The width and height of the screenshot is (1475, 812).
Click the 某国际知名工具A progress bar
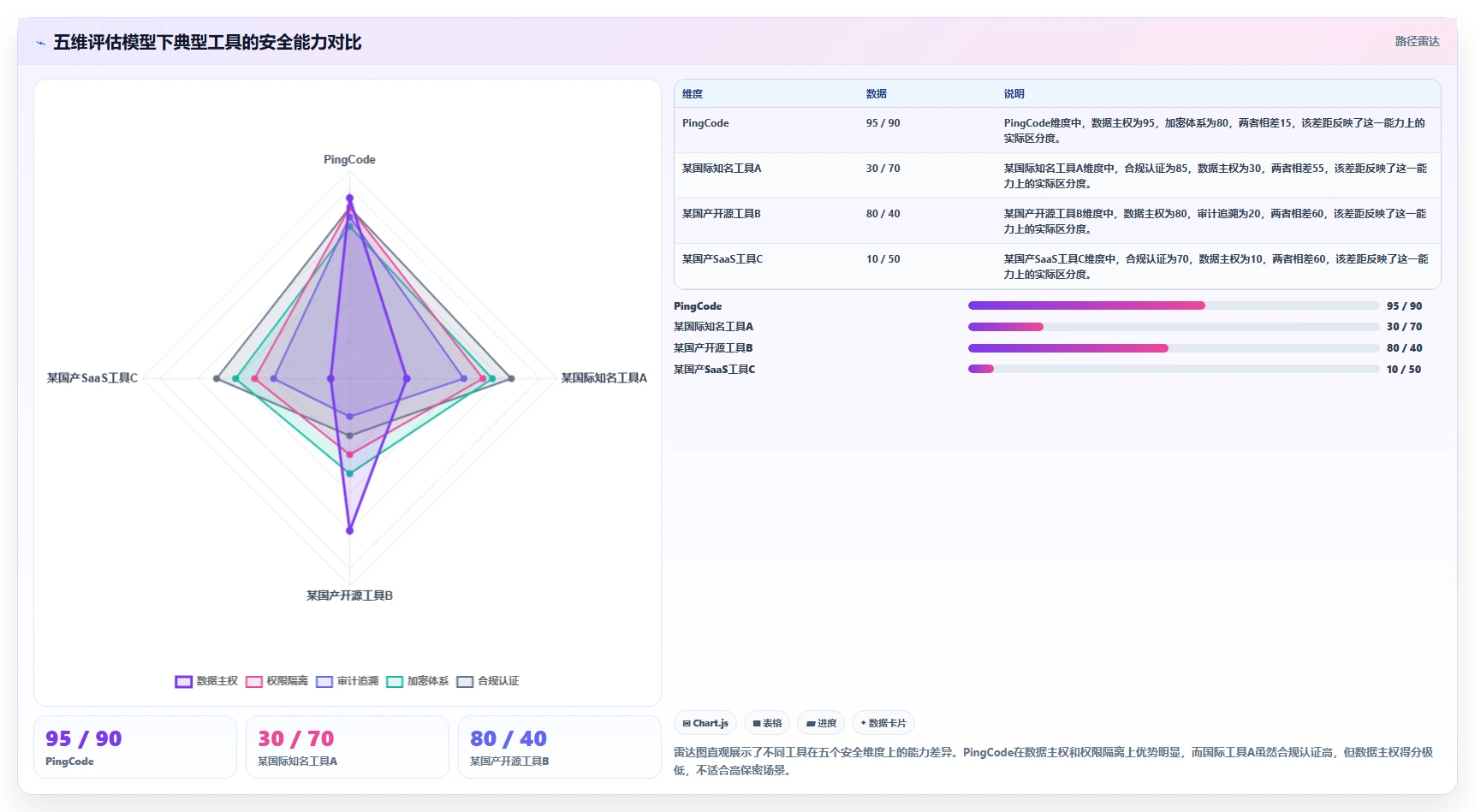click(x=1174, y=327)
